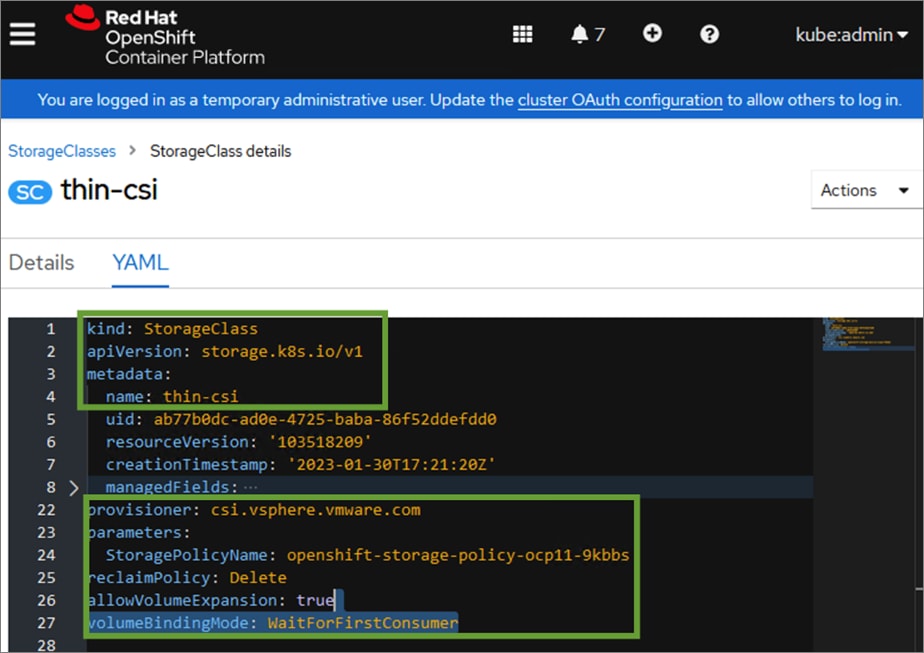Image resolution: width=924 pixels, height=653 pixels.
Task: Click the apiVersion storage.k8s.io/v1 value
Action: point(282,352)
